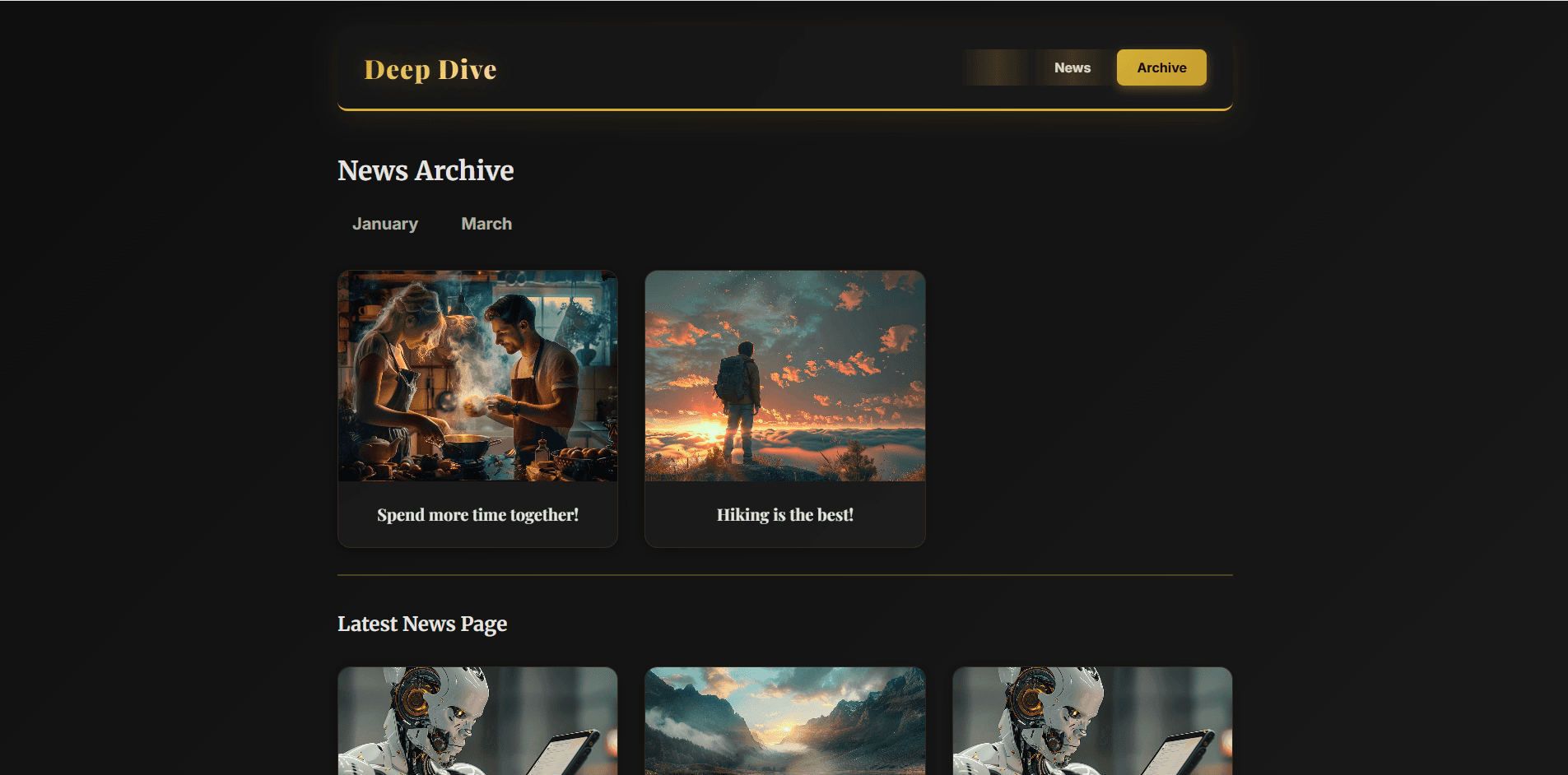Open the leftmost robot news thumbnail
Screen dimensions: 1568x775
tap(477, 721)
